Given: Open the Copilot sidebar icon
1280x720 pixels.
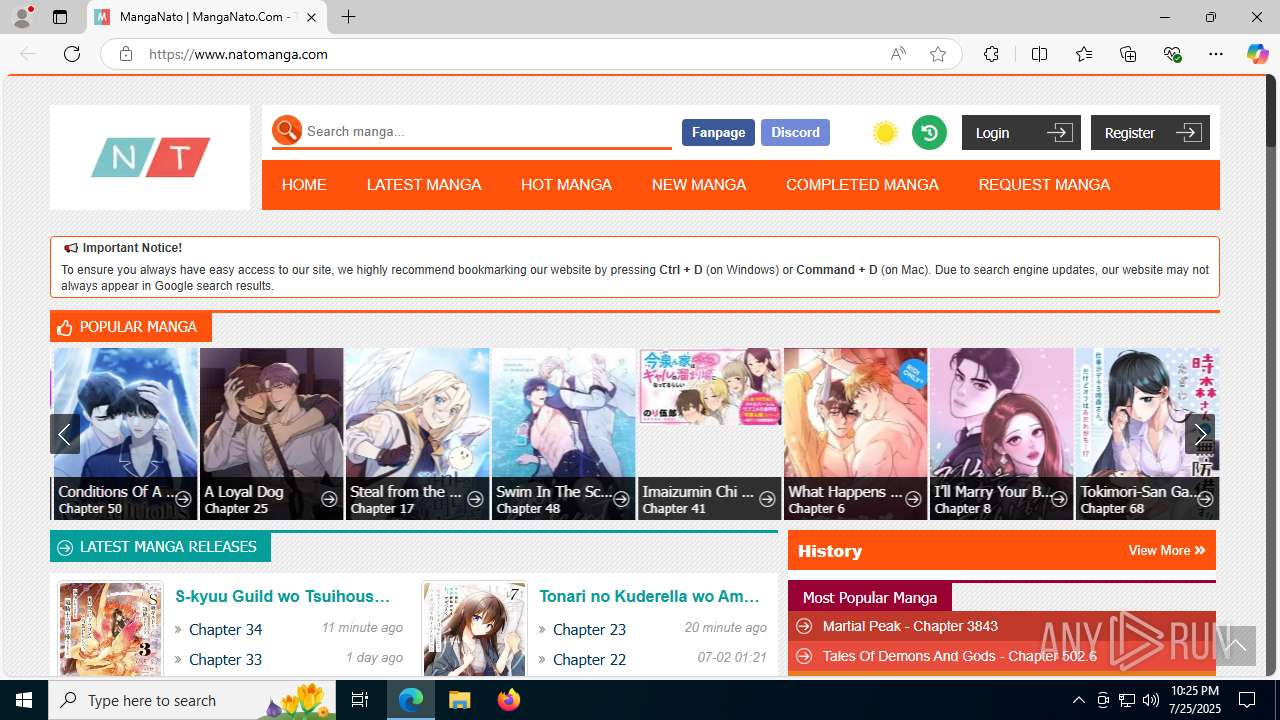Looking at the screenshot, I should (x=1257, y=54).
